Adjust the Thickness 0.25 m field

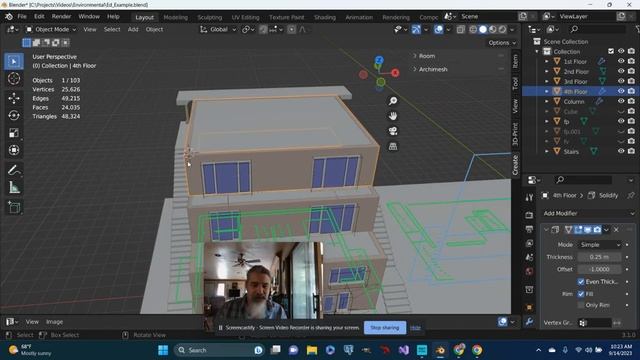click(600, 257)
